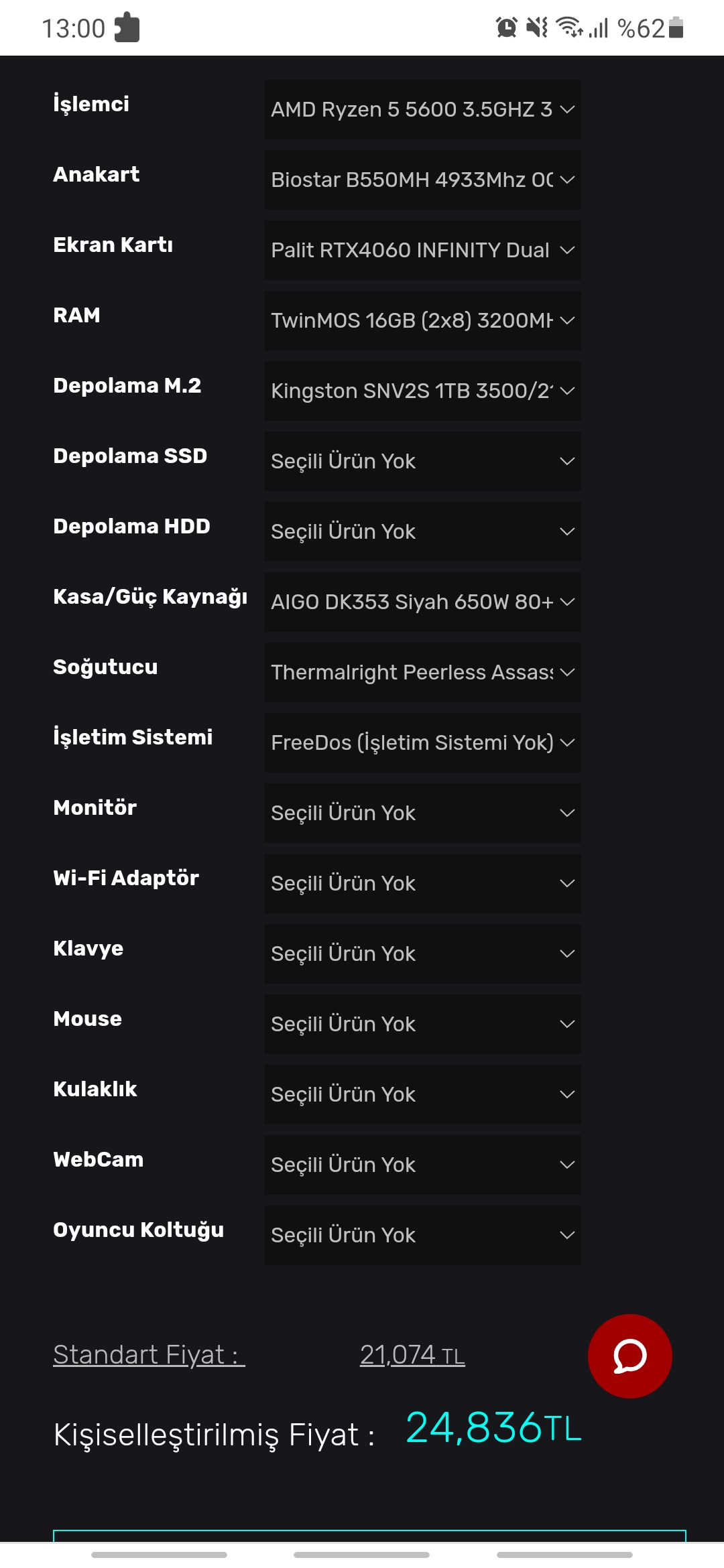The width and height of the screenshot is (724, 1568).
Task: Tap the muted sound status icon
Action: [537, 27]
